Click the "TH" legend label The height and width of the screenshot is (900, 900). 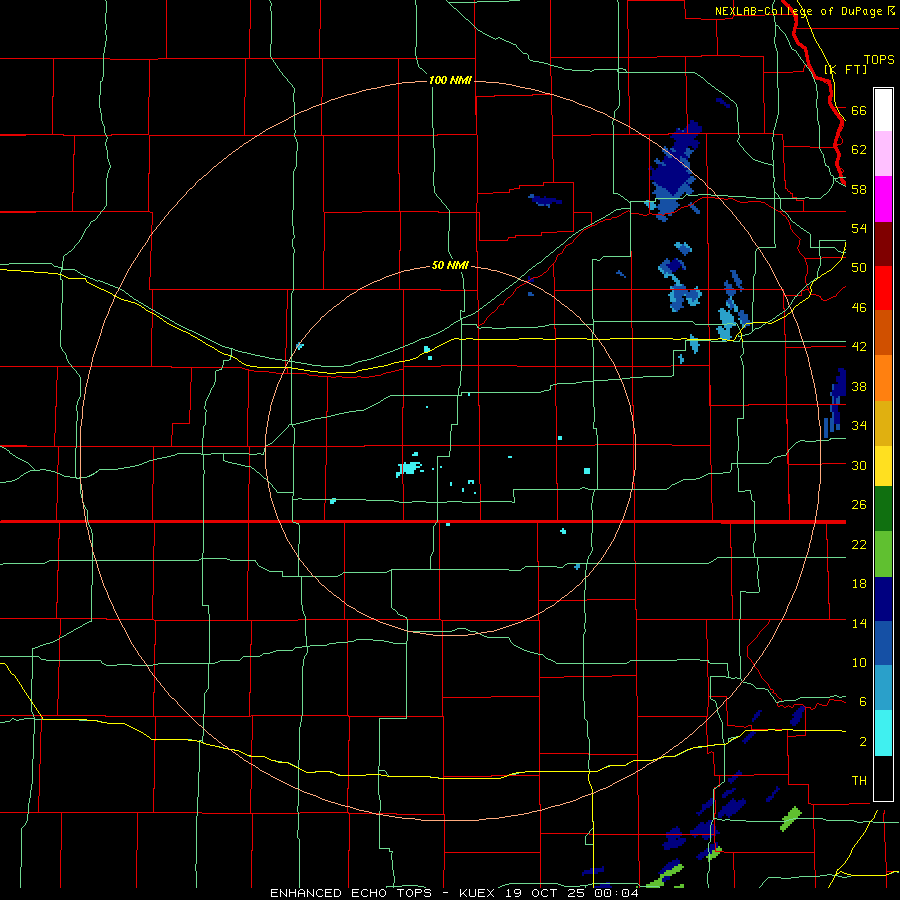(x=859, y=780)
